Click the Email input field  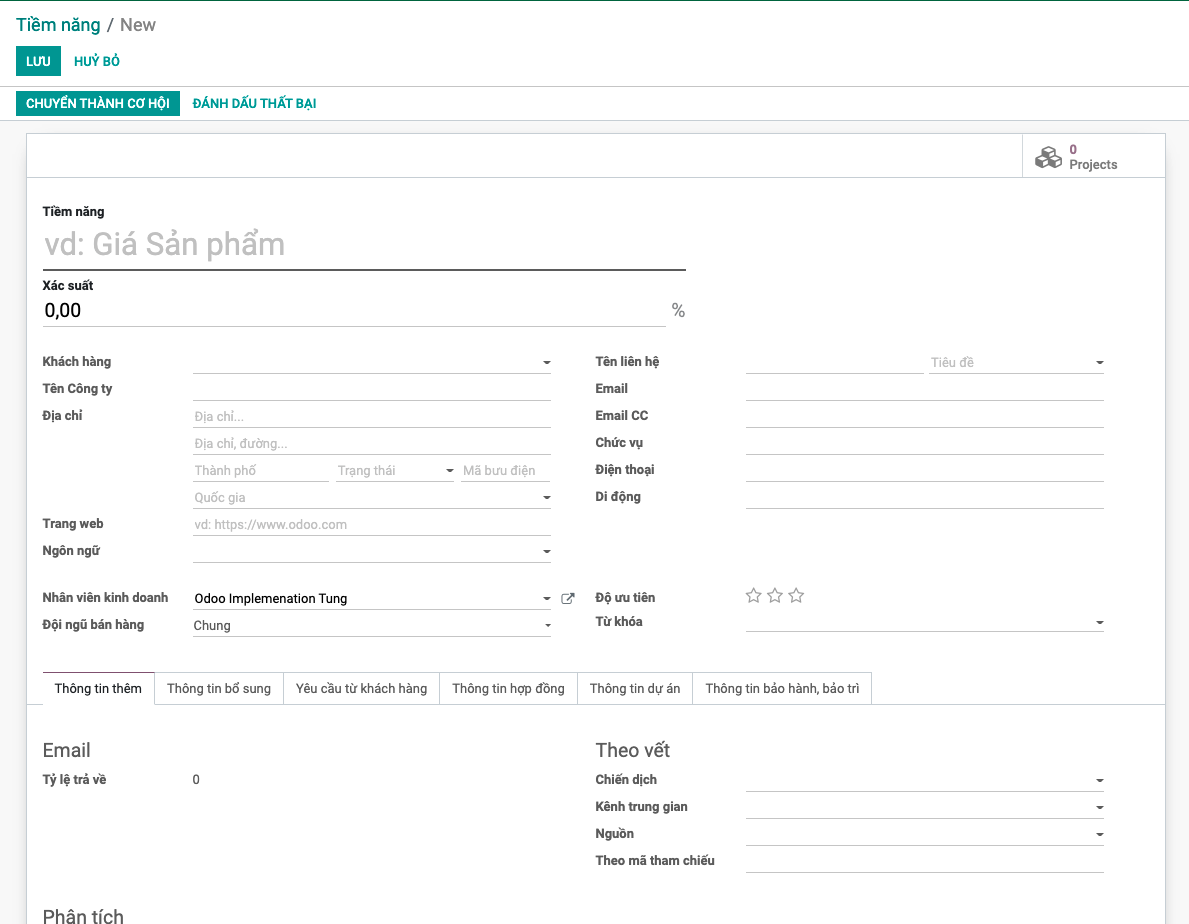click(924, 389)
